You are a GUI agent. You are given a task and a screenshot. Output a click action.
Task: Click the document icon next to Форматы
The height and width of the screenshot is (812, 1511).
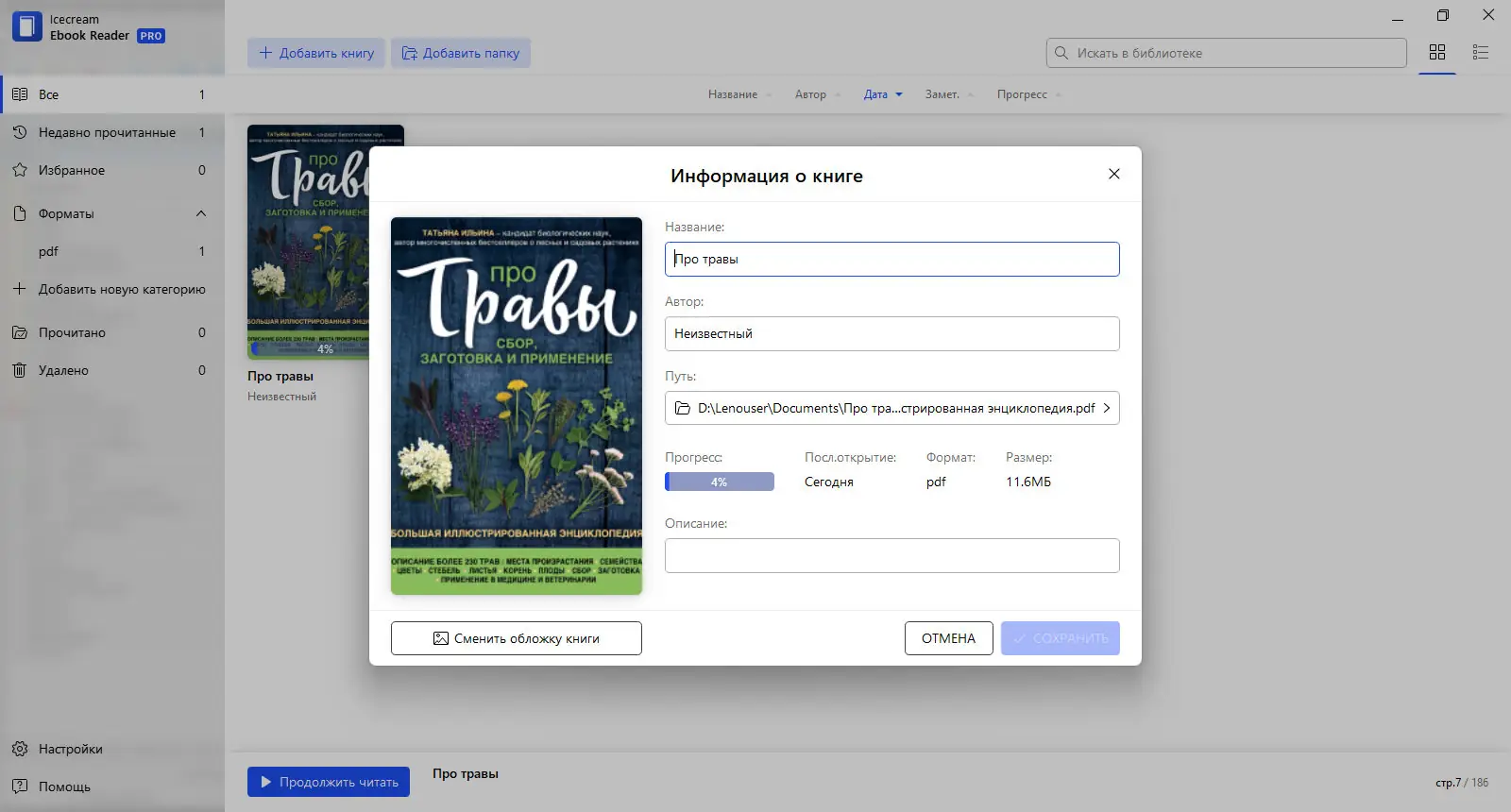coord(20,213)
